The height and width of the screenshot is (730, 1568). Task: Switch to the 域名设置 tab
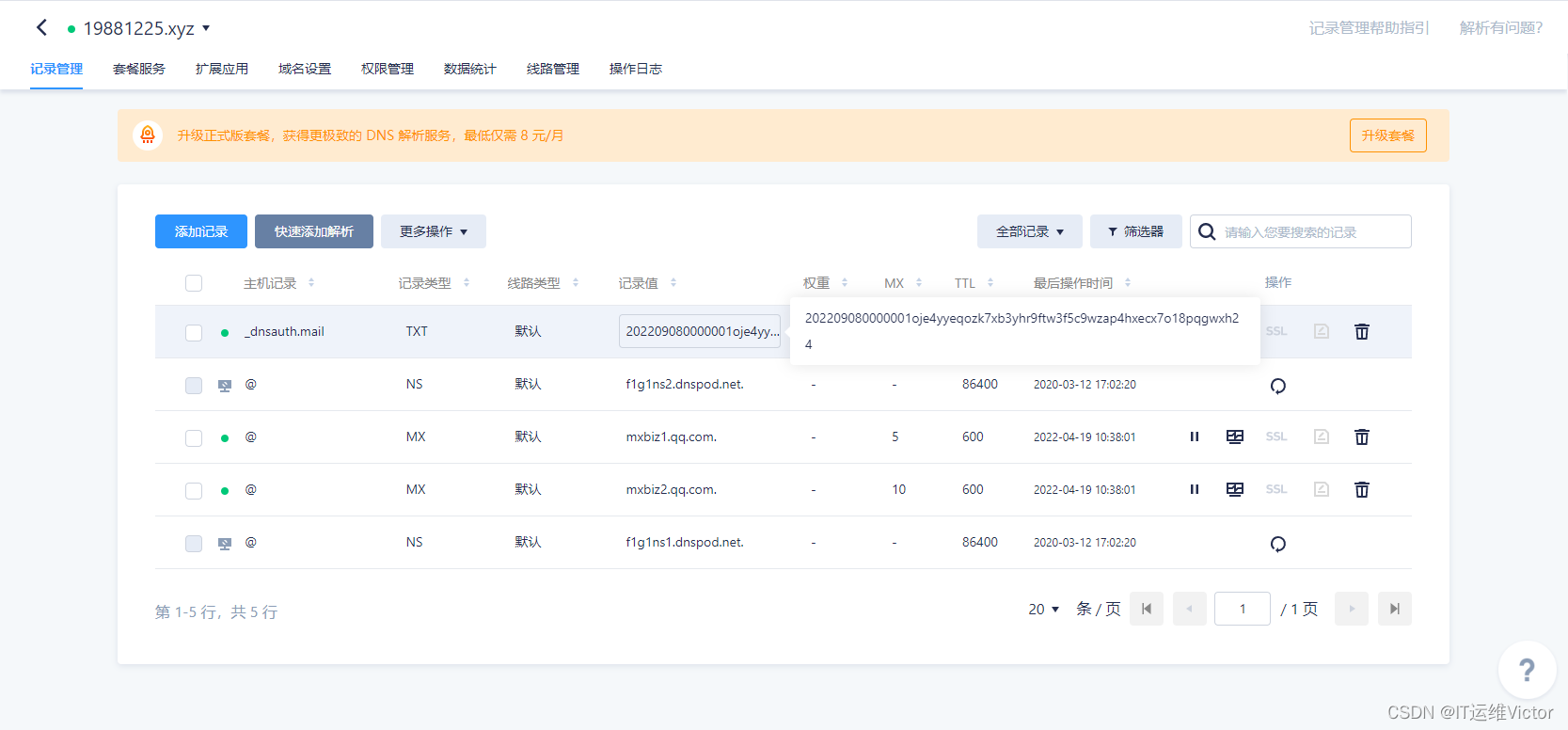(305, 69)
